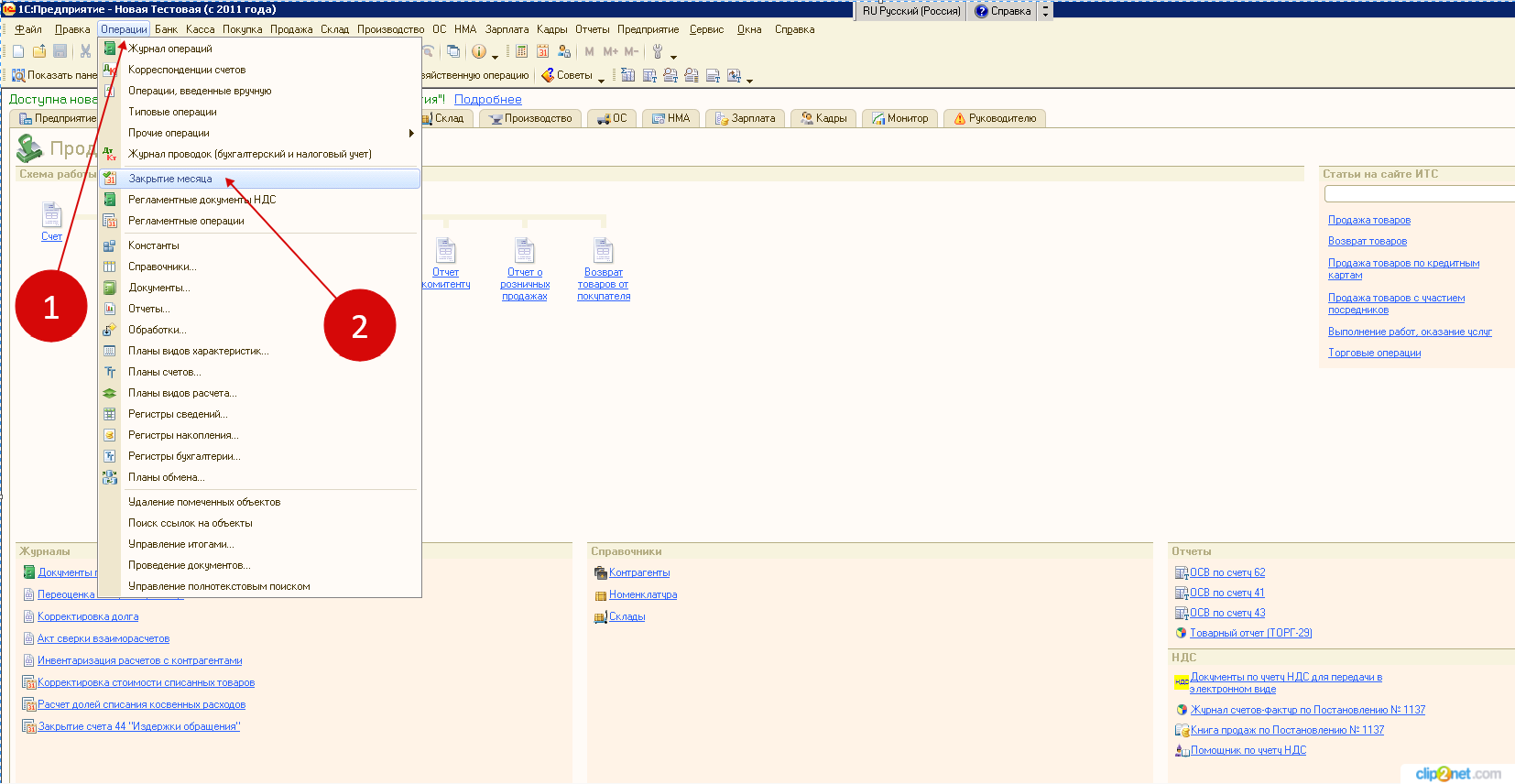Image resolution: width=1515 pixels, height=784 pixels.
Task: Open Товарный отчет (ТОРГ-29) link
Action: tap(1251, 633)
